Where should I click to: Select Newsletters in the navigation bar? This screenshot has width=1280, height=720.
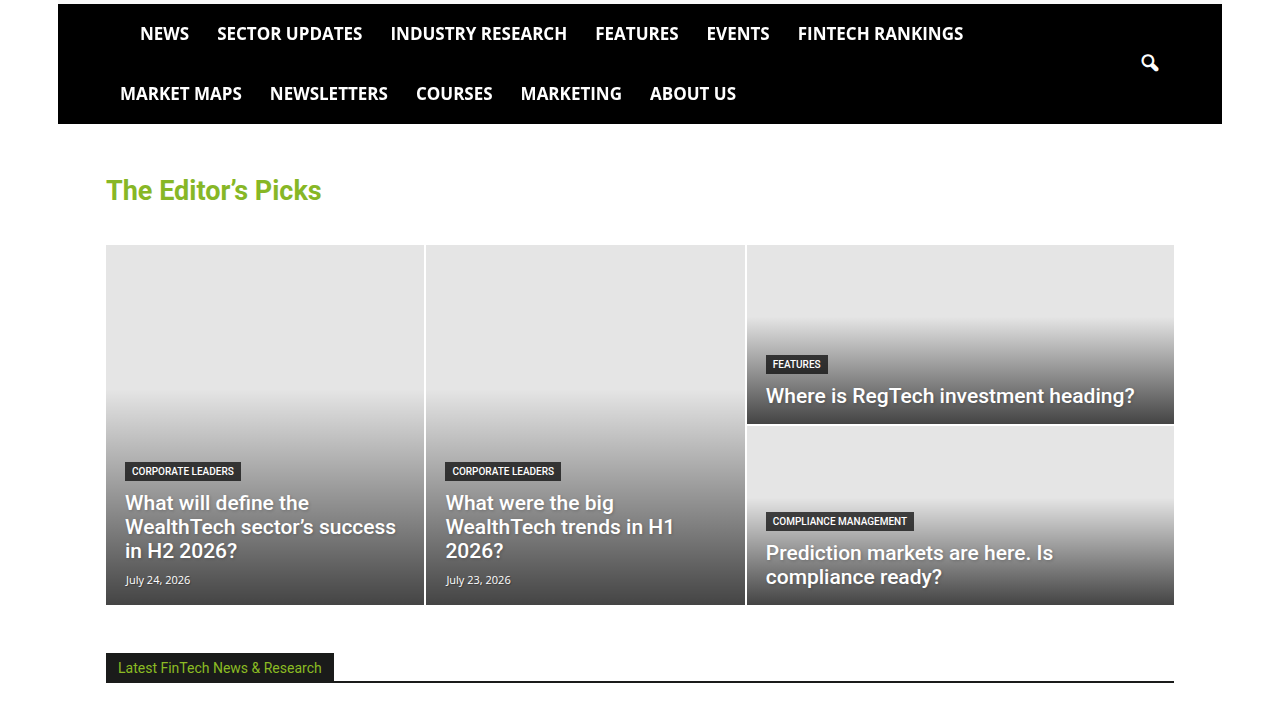[x=329, y=94]
